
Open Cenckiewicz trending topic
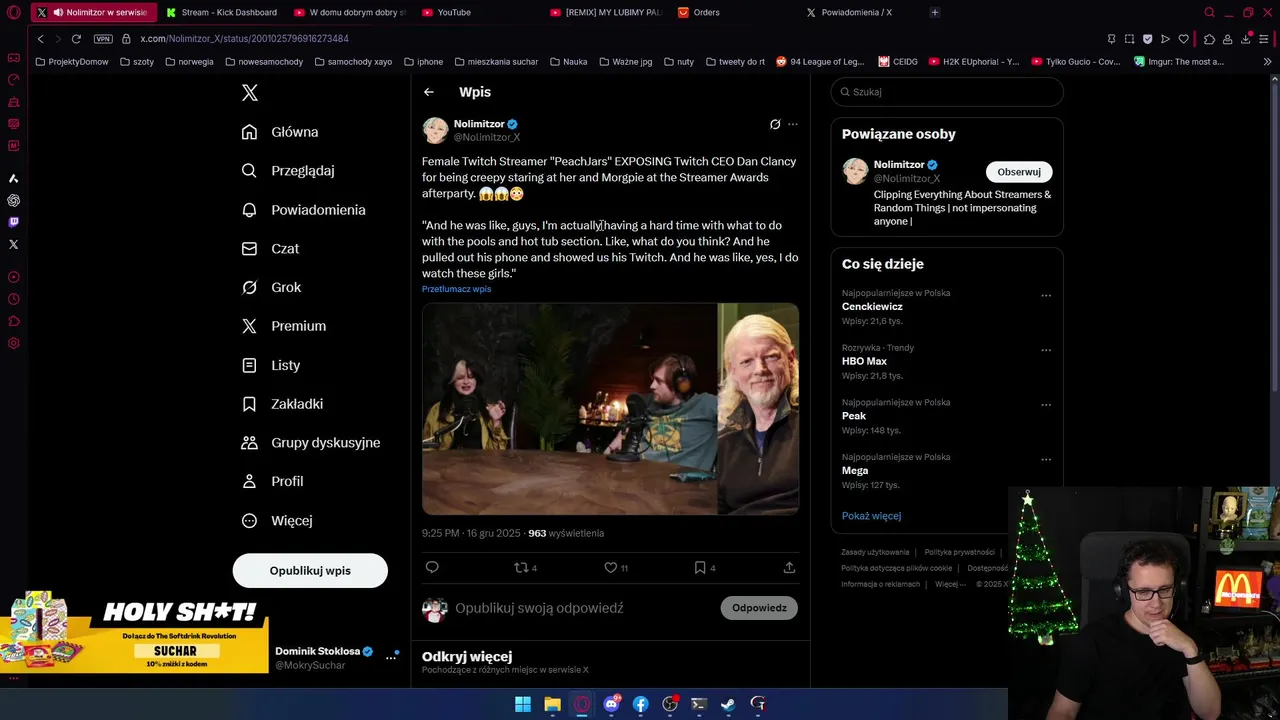point(872,307)
